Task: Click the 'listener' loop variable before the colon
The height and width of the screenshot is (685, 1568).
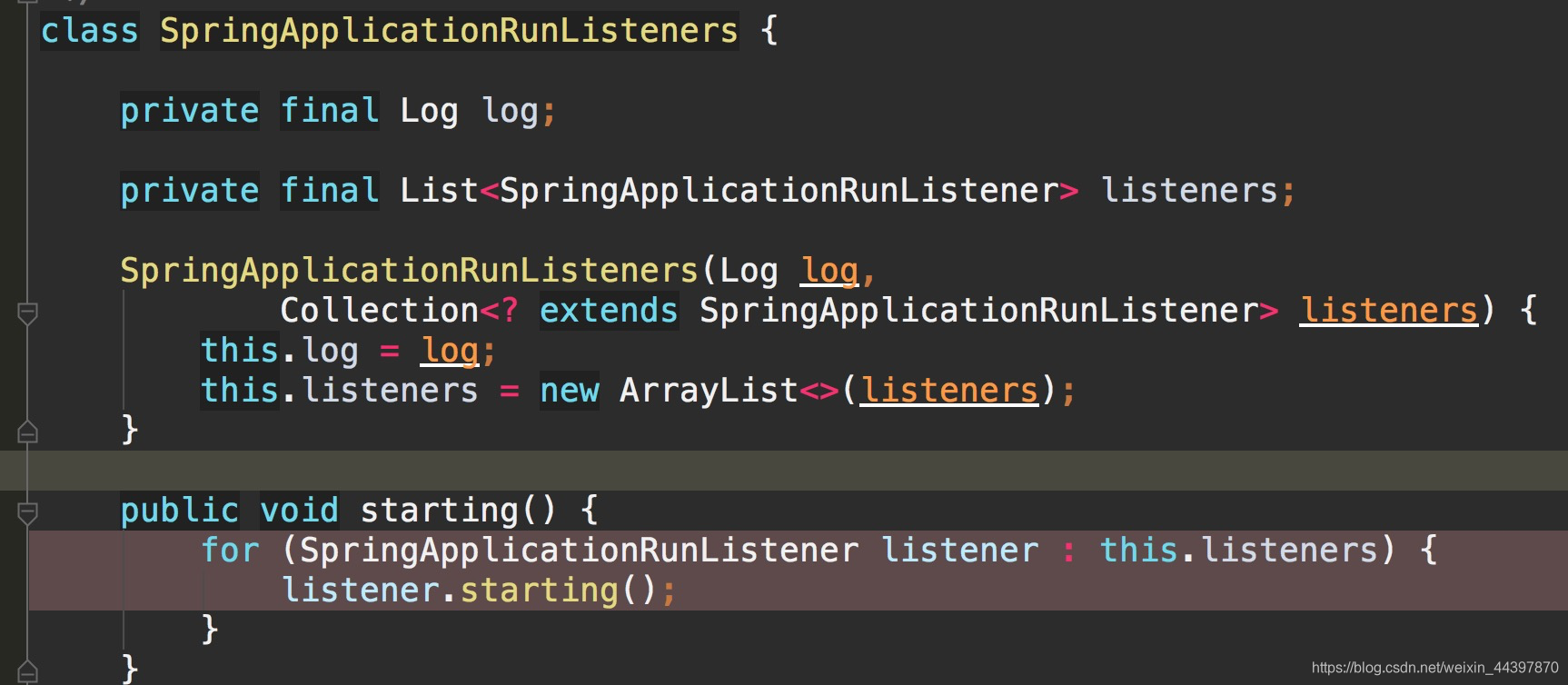Action: 960,551
